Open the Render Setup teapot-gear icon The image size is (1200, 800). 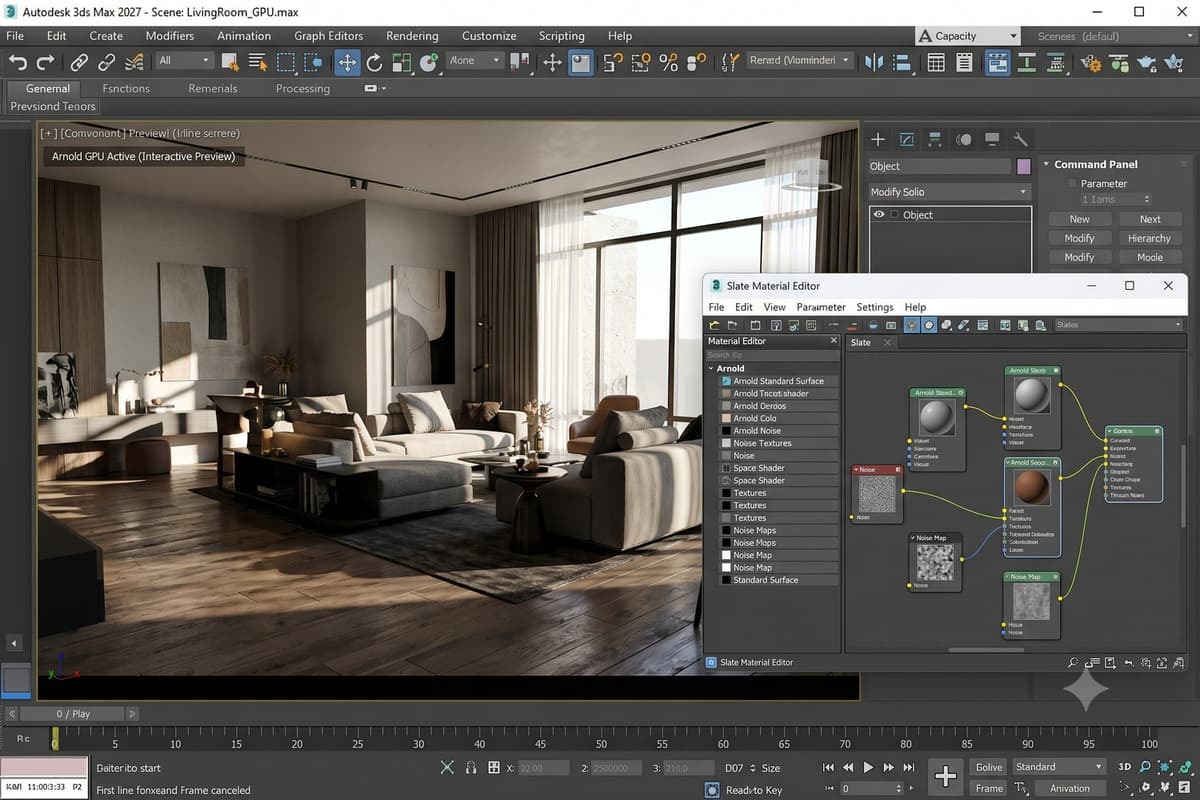(x=1090, y=62)
